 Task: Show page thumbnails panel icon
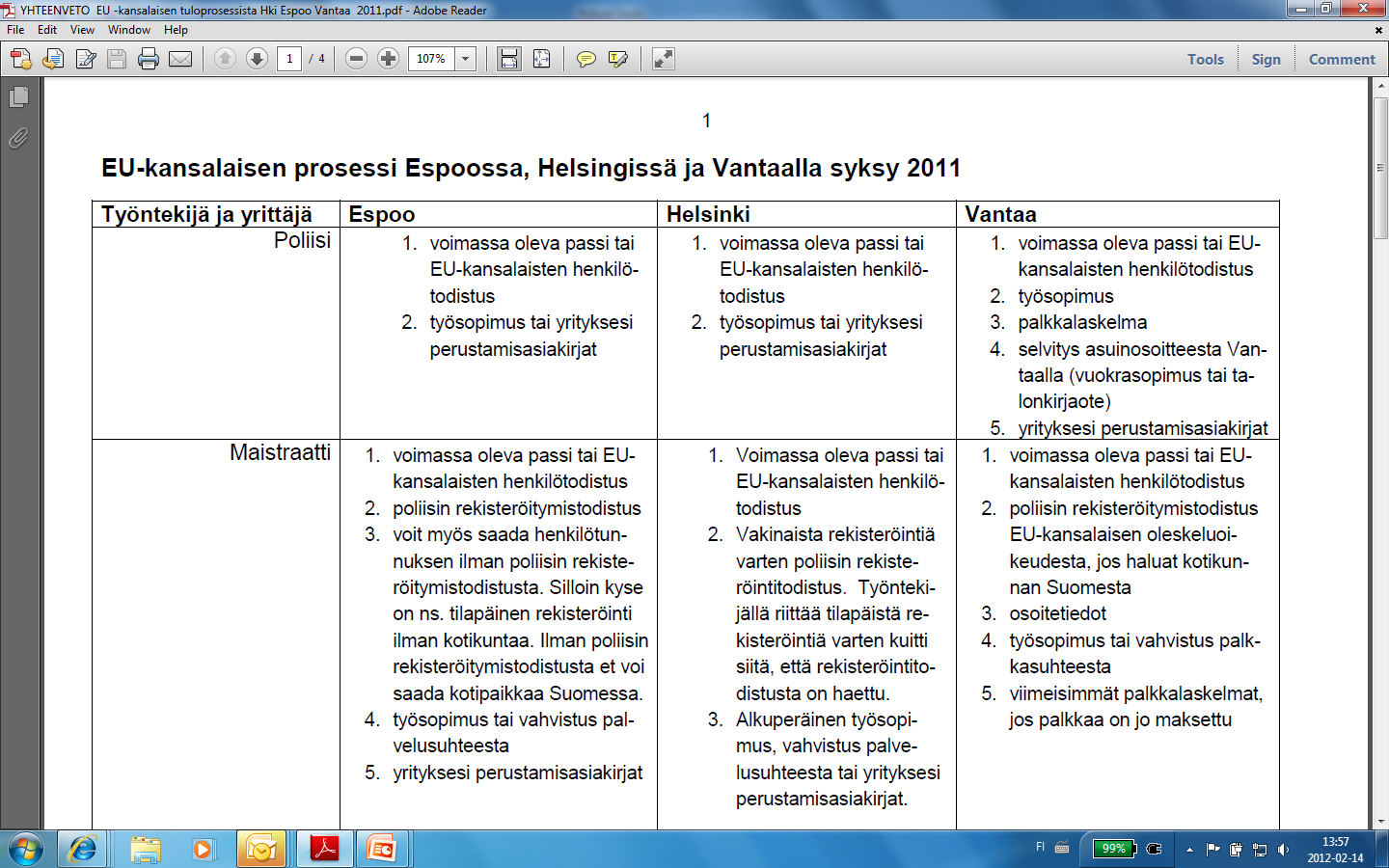pyautogui.click(x=18, y=96)
